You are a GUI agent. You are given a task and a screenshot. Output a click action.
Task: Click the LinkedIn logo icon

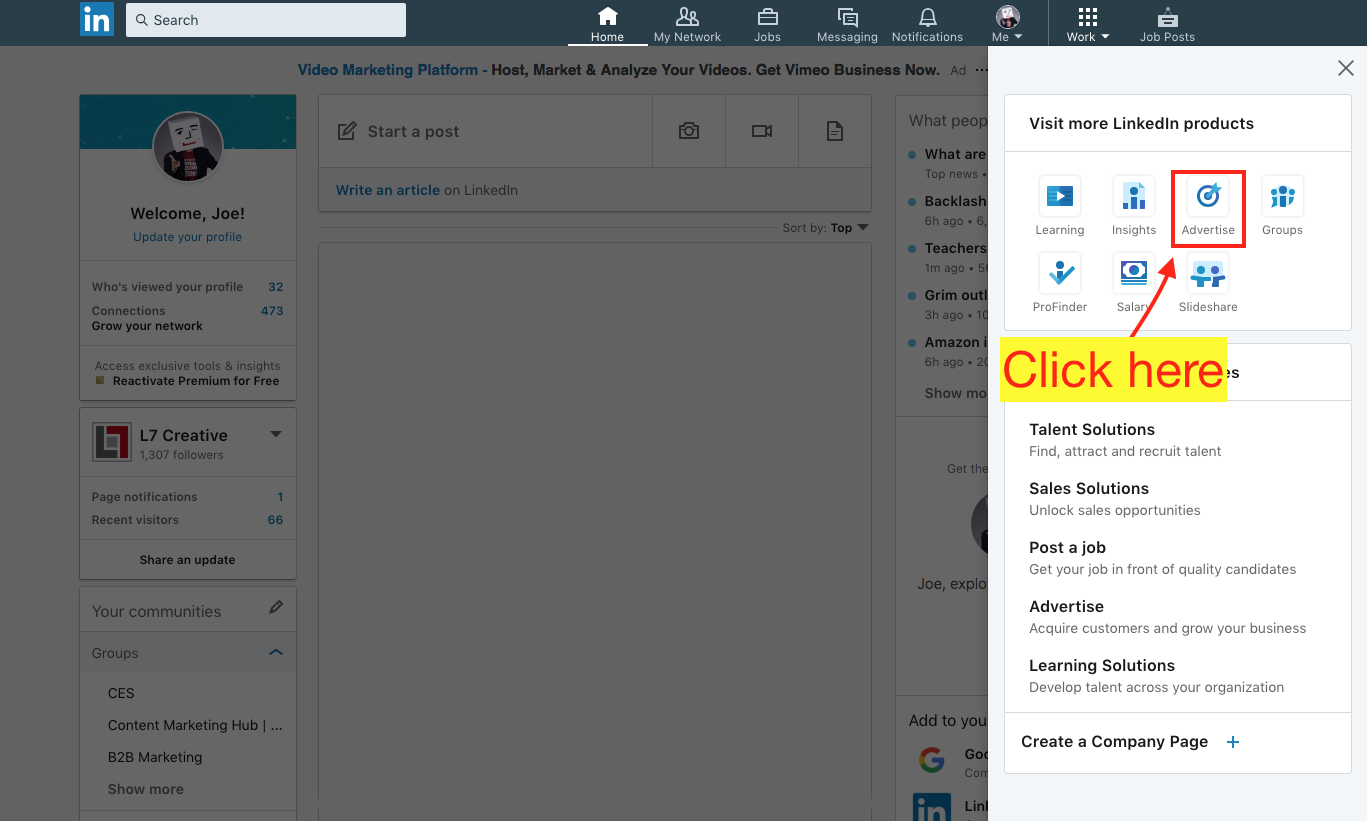pos(97,20)
